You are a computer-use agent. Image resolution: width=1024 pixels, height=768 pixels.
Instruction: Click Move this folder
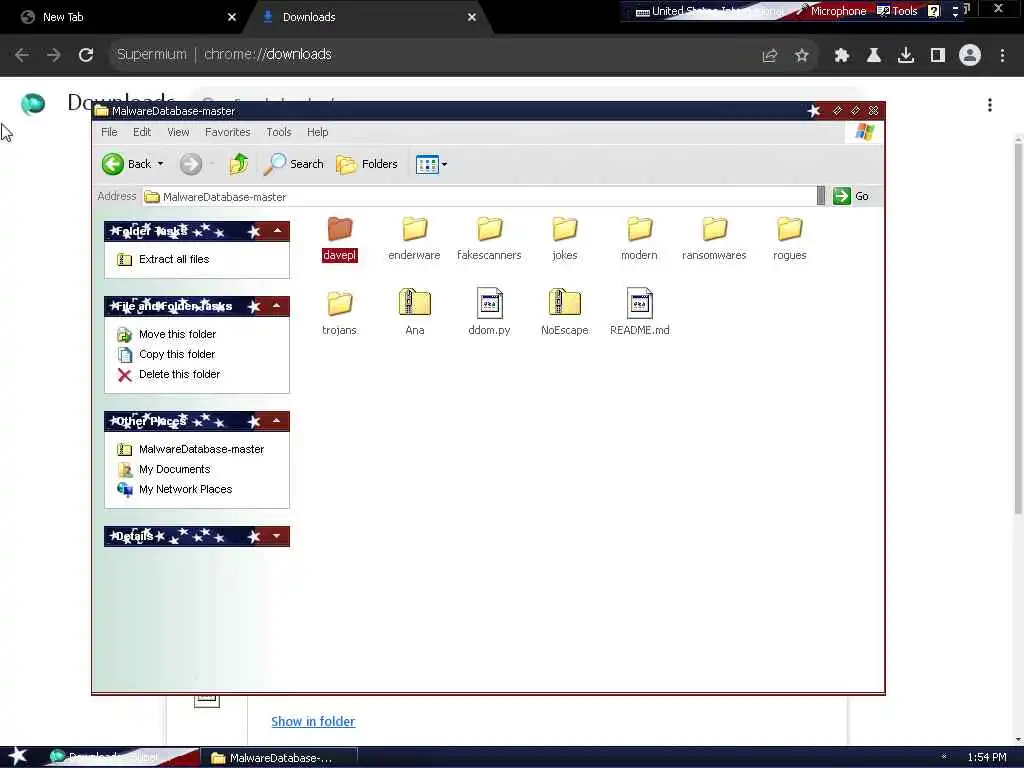pos(167,334)
